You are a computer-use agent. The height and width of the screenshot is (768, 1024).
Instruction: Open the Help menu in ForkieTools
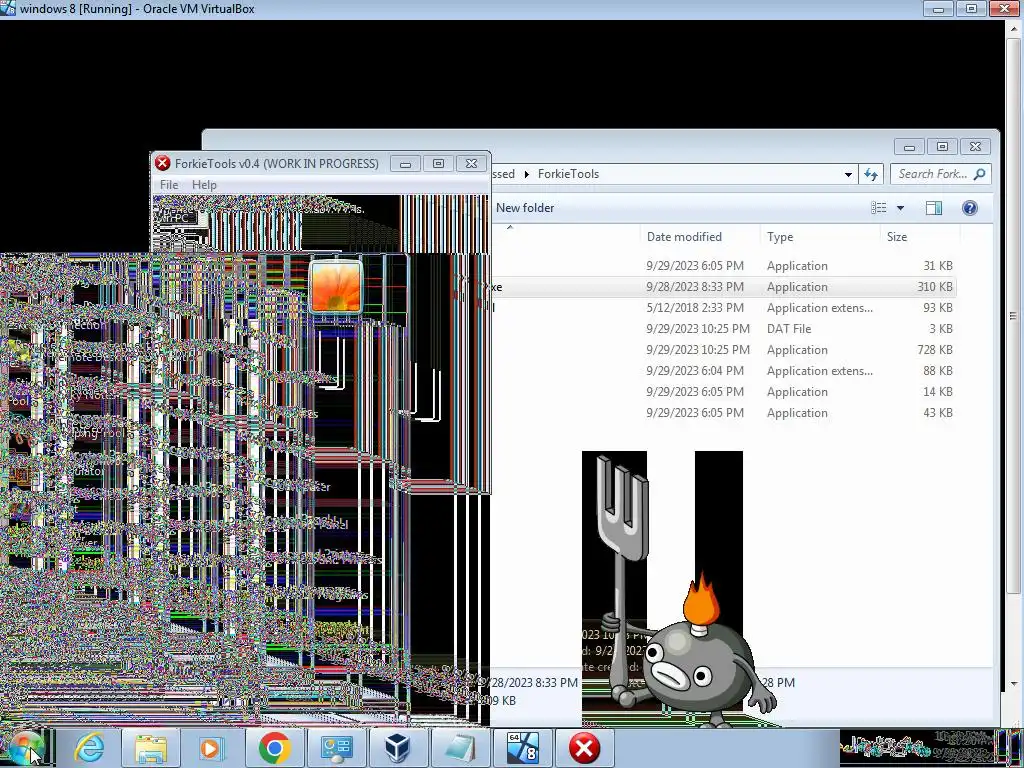click(204, 185)
